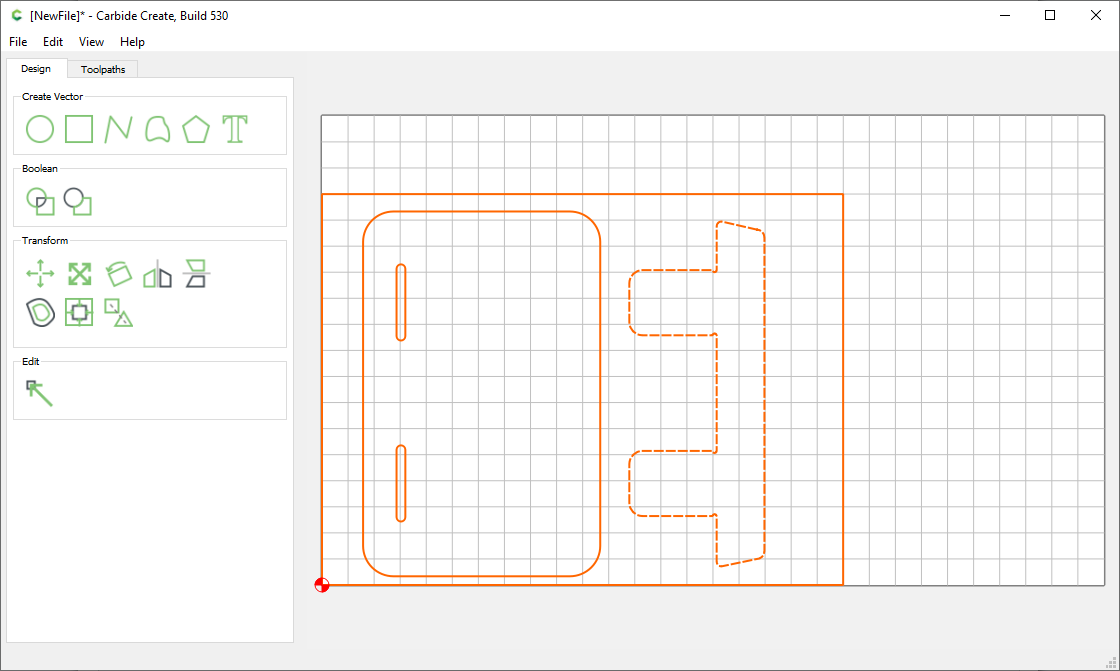This screenshot has width=1120, height=671.
Task: Activate the node editing tool in Edit section
Action: pyautogui.click(x=38, y=392)
